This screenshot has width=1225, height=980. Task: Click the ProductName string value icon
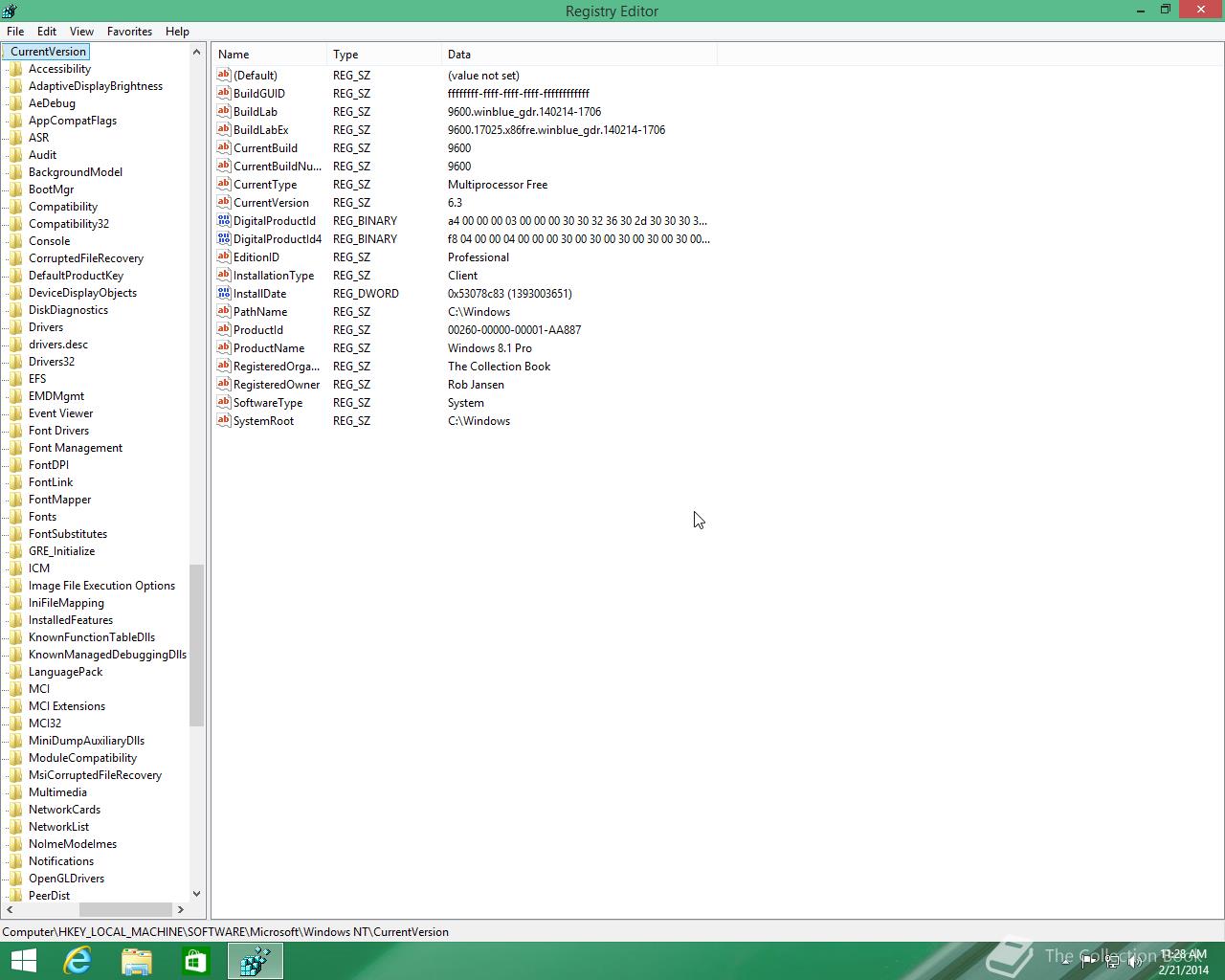pyautogui.click(x=224, y=347)
